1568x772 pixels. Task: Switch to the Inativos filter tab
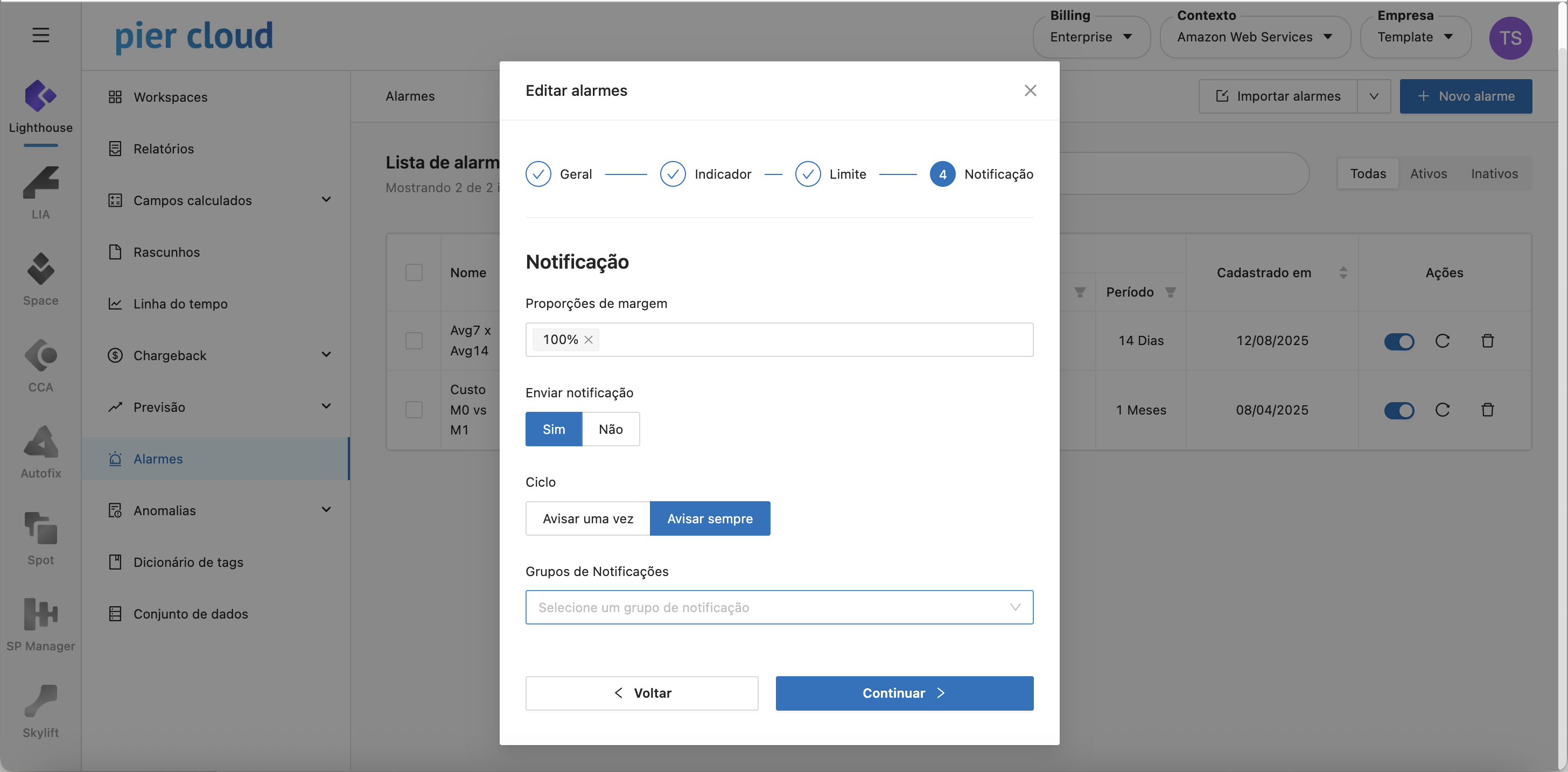point(1494,174)
